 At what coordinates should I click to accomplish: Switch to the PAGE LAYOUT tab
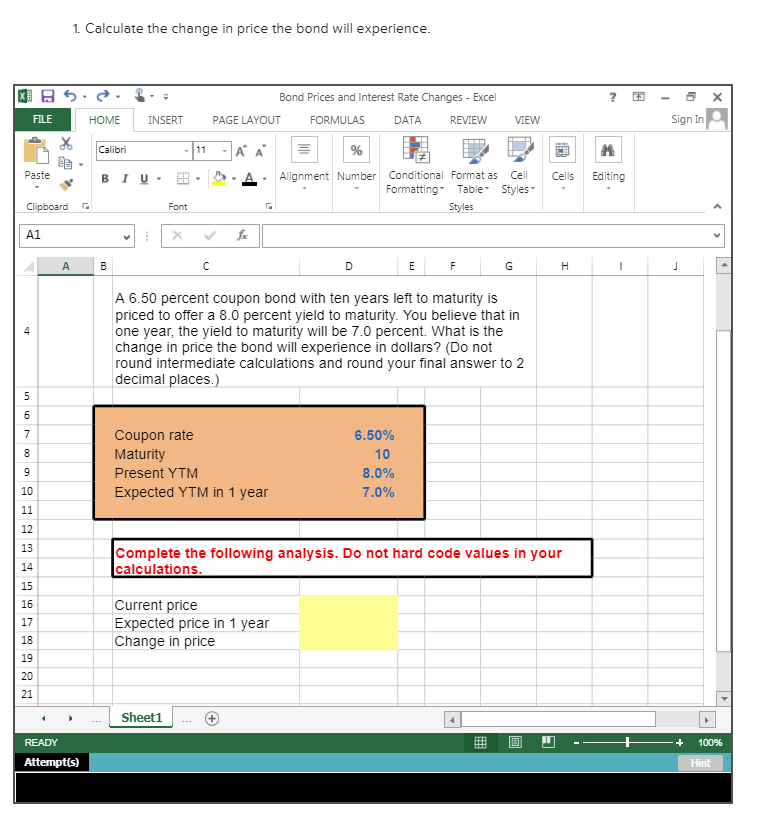[x=246, y=120]
